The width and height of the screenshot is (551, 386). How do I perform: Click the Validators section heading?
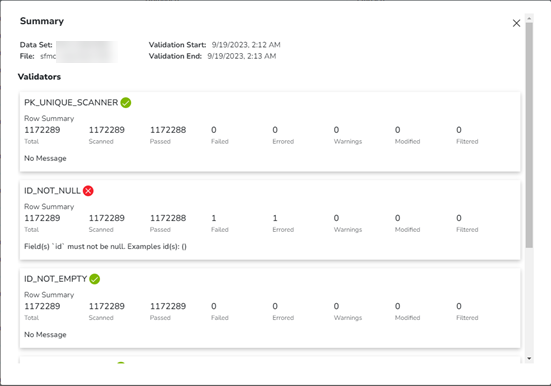point(39,77)
